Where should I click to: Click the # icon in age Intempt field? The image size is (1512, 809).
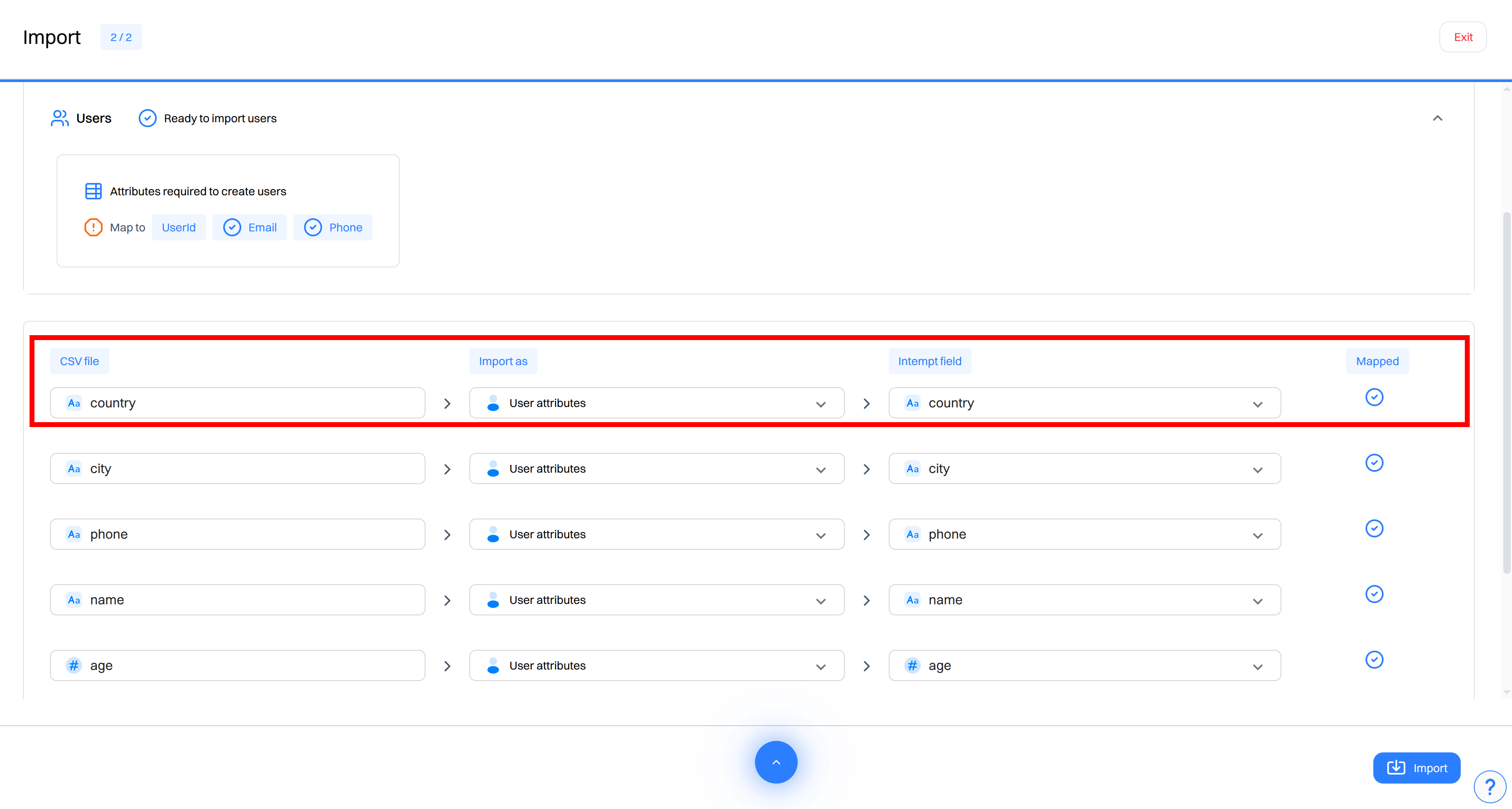pos(912,666)
